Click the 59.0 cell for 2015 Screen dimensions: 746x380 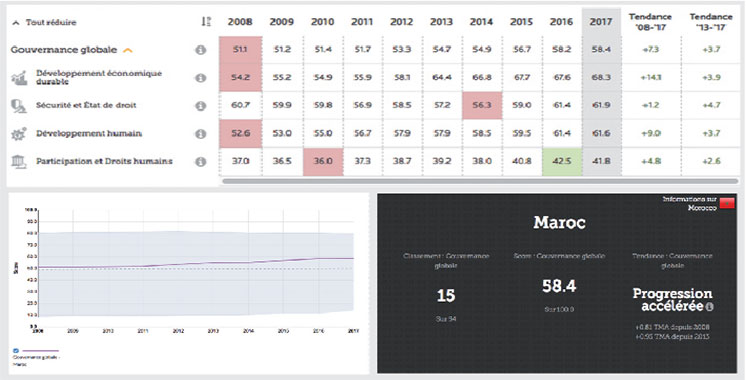tap(521, 106)
